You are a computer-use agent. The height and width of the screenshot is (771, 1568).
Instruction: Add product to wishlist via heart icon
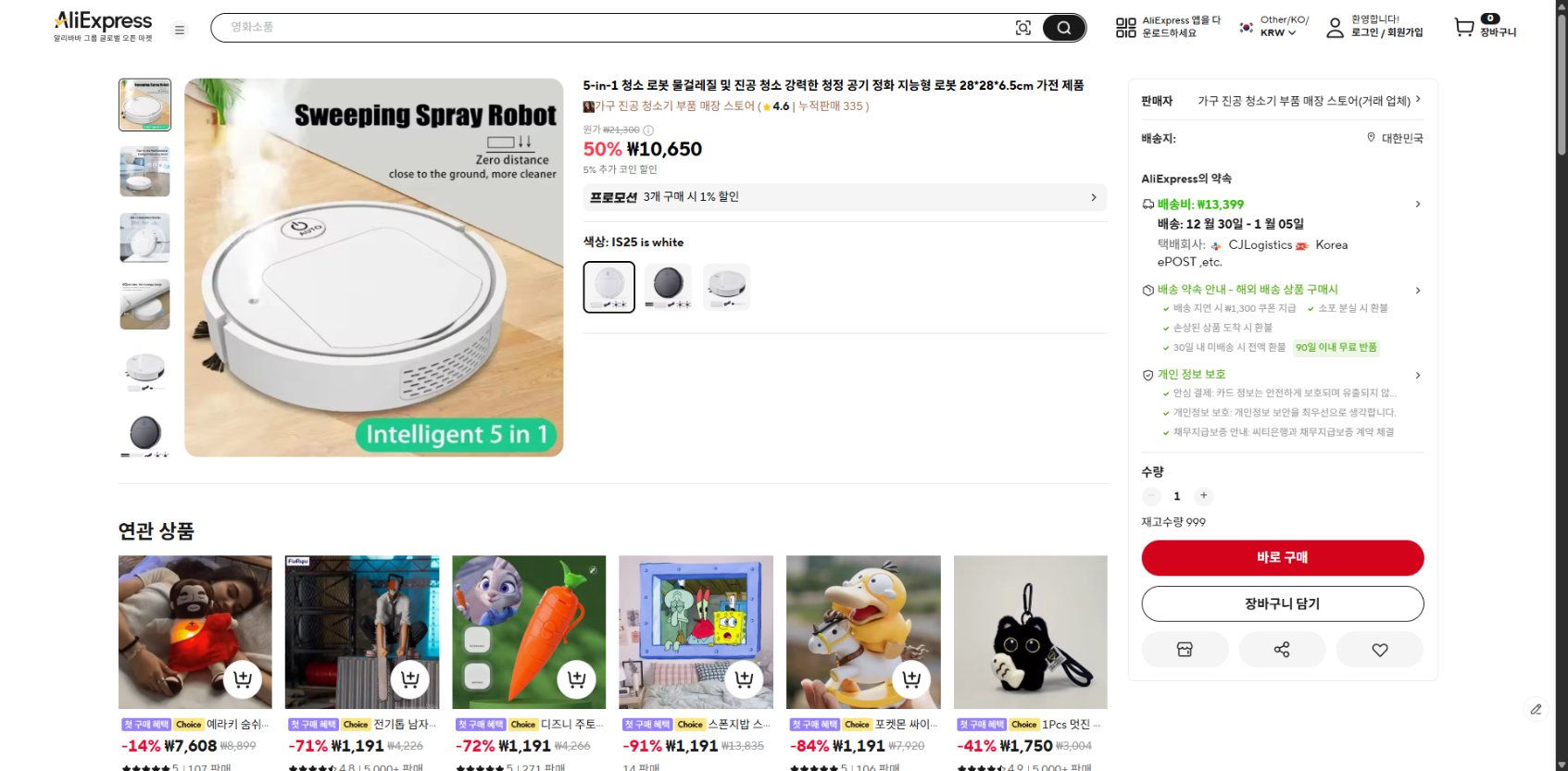coord(1379,649)
